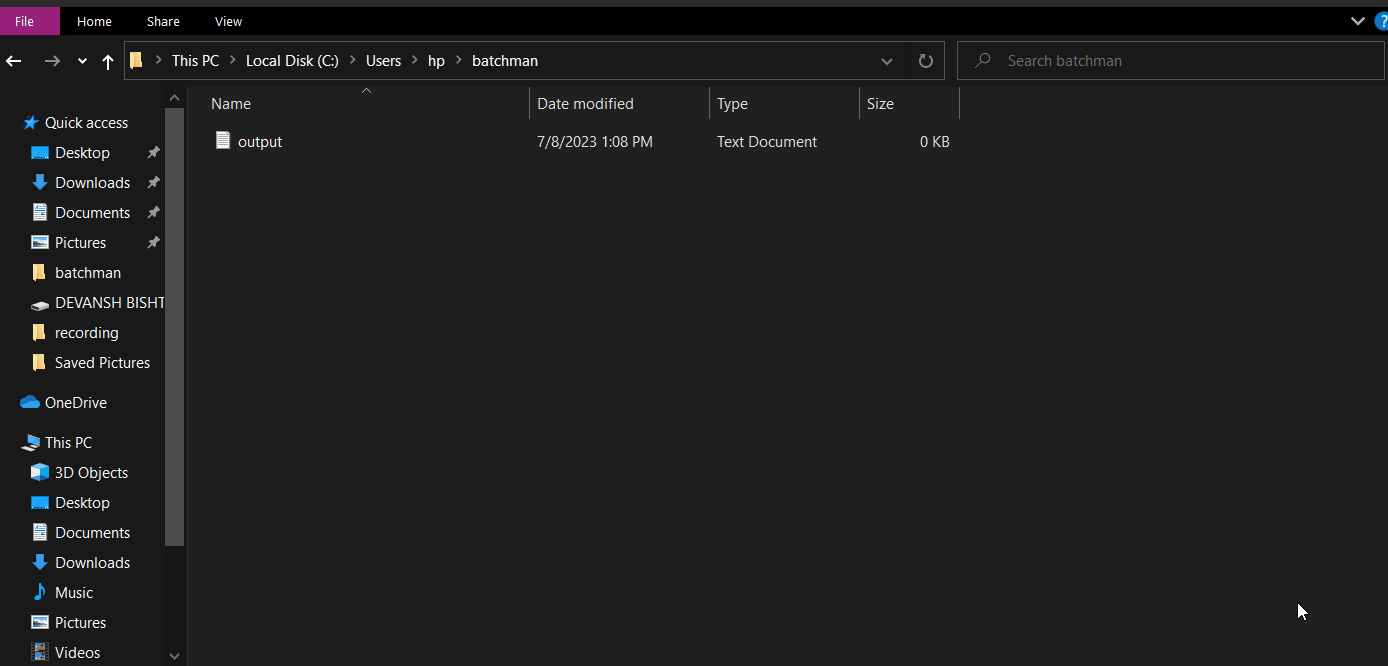Click pin icon next to Quick access Documents
Viewport: 1388px width, 666px height.
coord(153,212)
